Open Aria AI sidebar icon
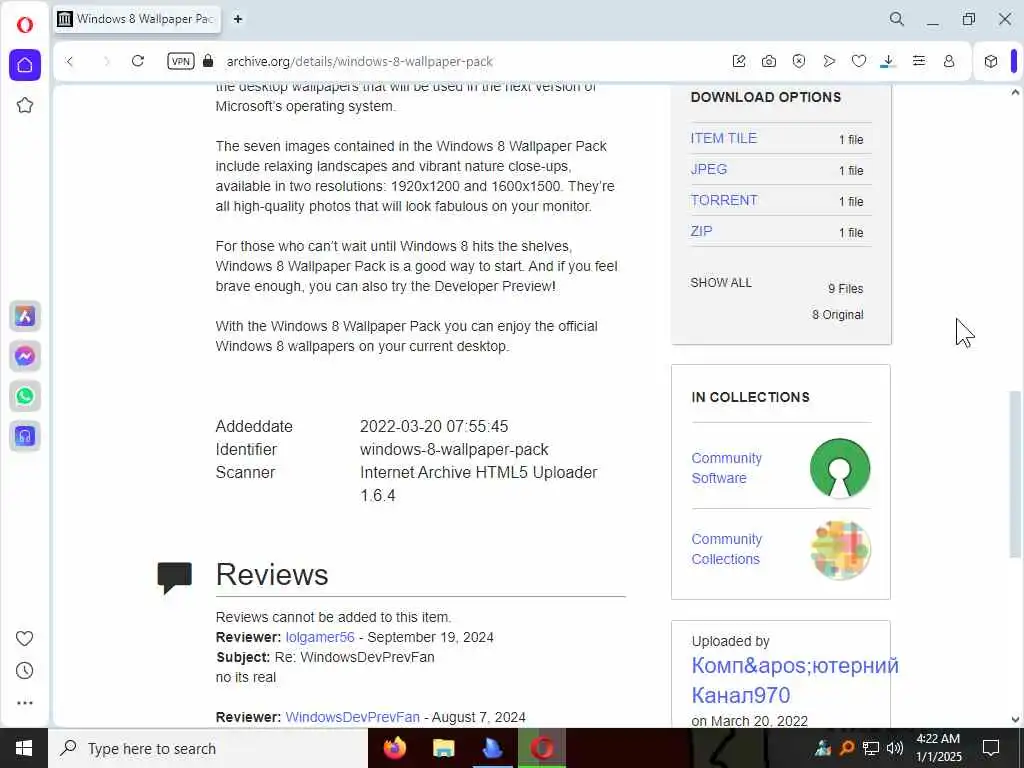The width and height of the screenshot is (1024, 768). click(x=25, y=316)
